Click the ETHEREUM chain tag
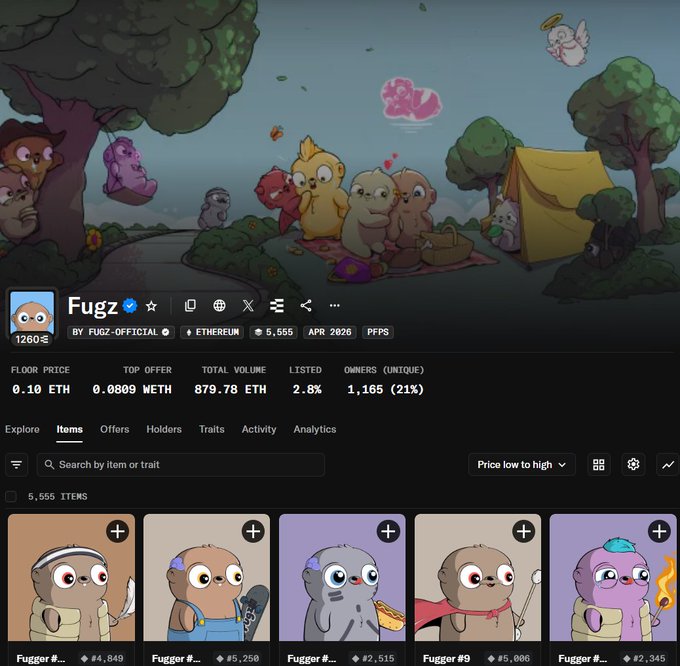680x666 pixels. [212, 332]
